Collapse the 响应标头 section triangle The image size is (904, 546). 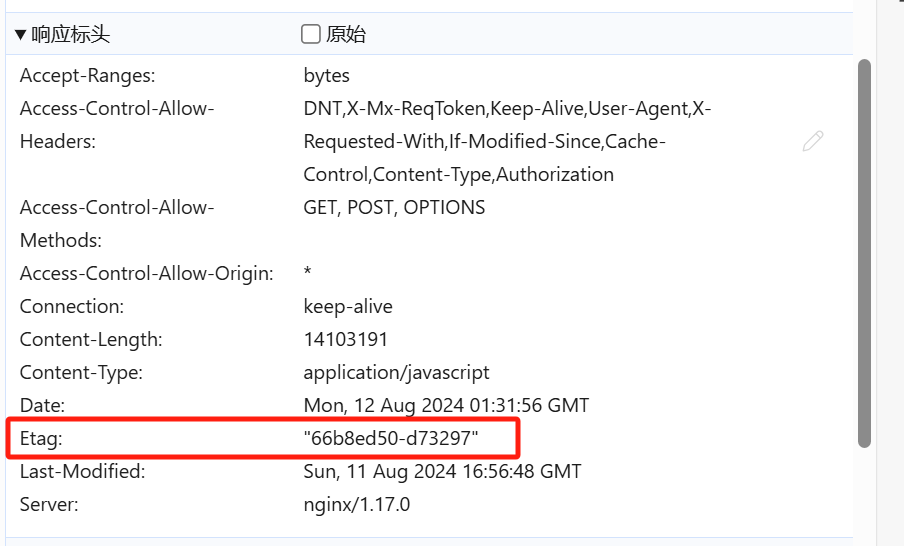pyautogui.click(x=21, y=35)
